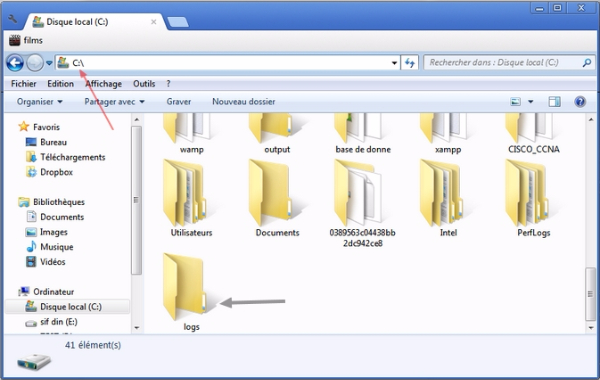This screenshot has height=380, width=600.
Task: Expand the view options arrow
Action: pyautogui.click(x=530, y=102)
